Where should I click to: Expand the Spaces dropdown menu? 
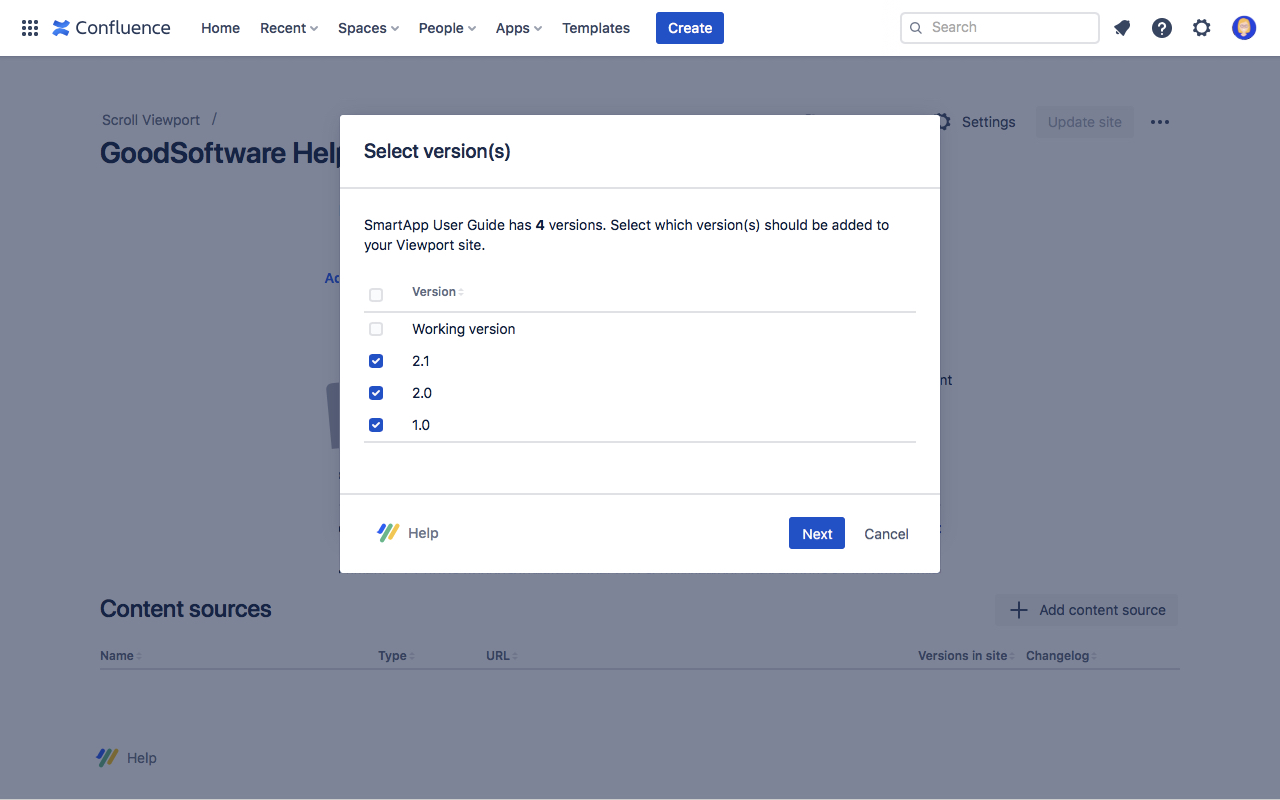[368, 28]
